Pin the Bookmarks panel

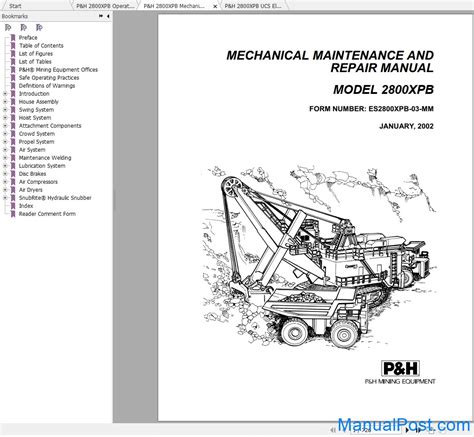pos(101,16)
